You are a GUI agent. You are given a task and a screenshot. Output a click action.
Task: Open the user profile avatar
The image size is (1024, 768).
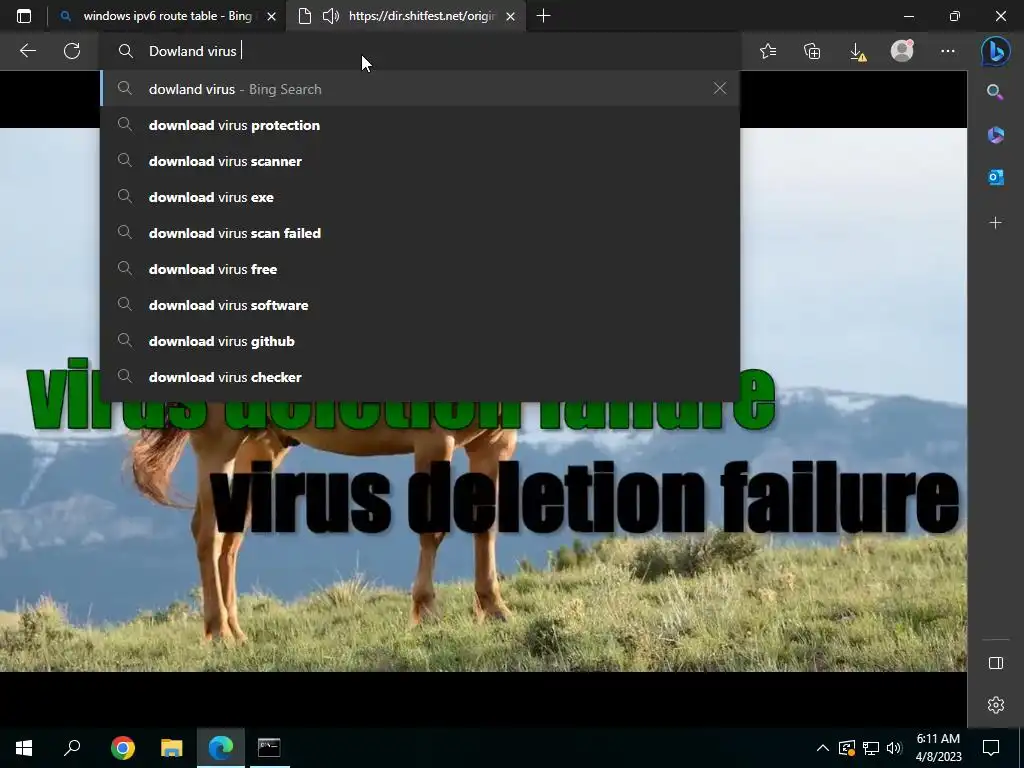[x=903, y=50]
